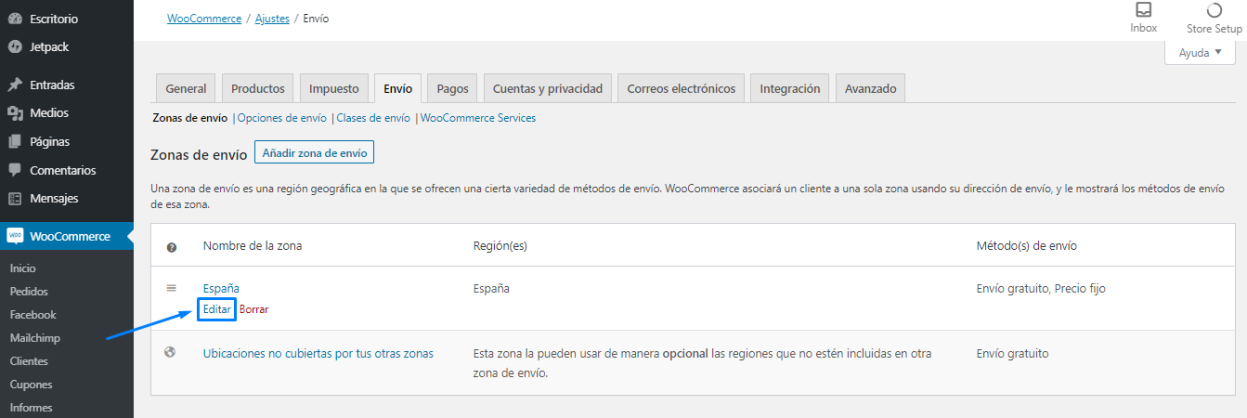Open Pedidos submenu item
1247x418 pixels.
[28, 291]
